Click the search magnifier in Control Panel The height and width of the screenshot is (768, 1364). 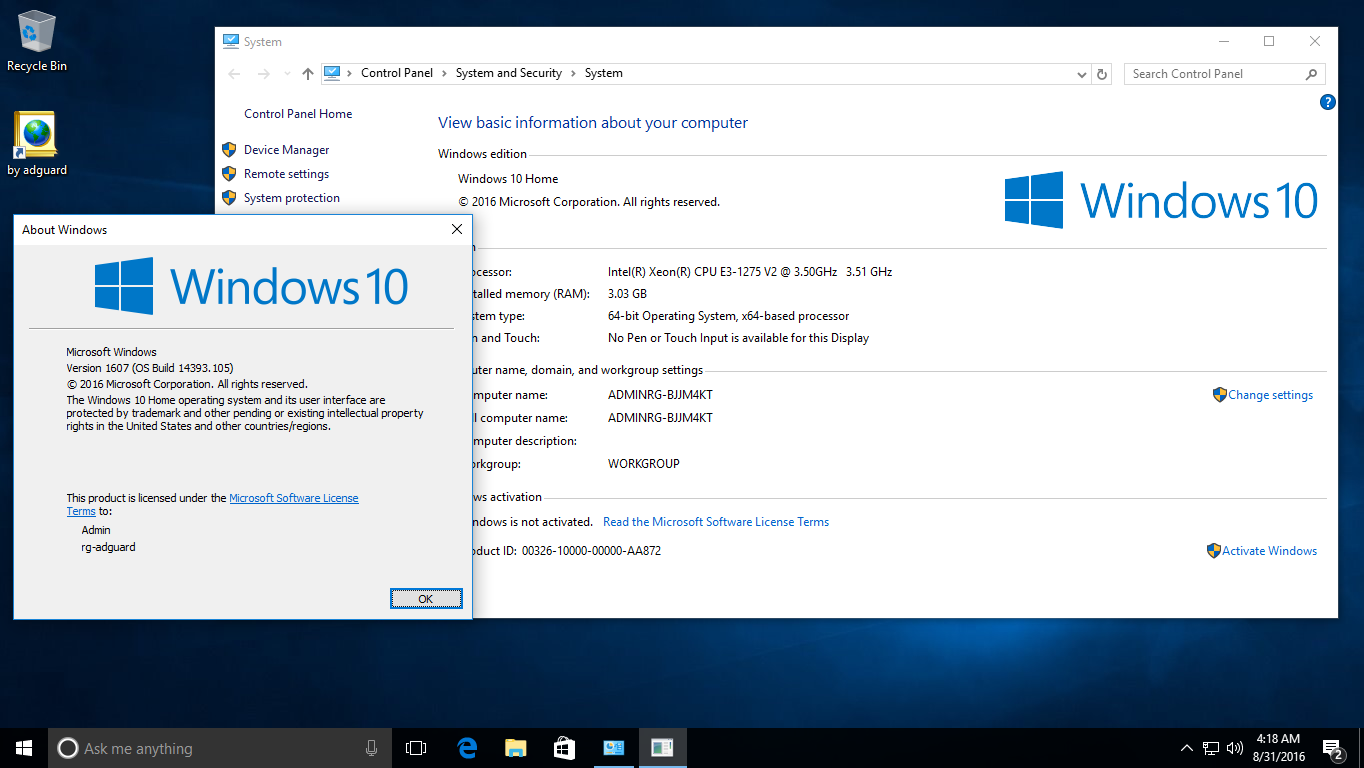pyautogui.click(x=1311, y=74)
